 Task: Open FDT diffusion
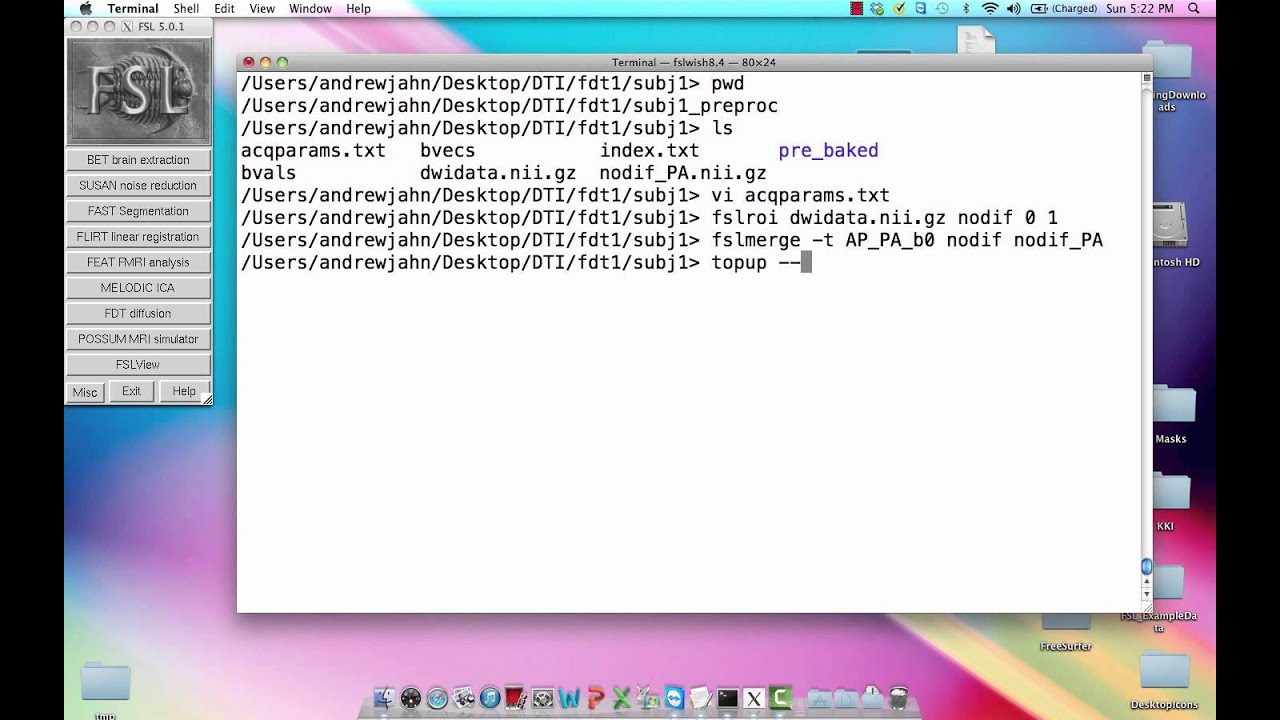(x=138, y=313)
